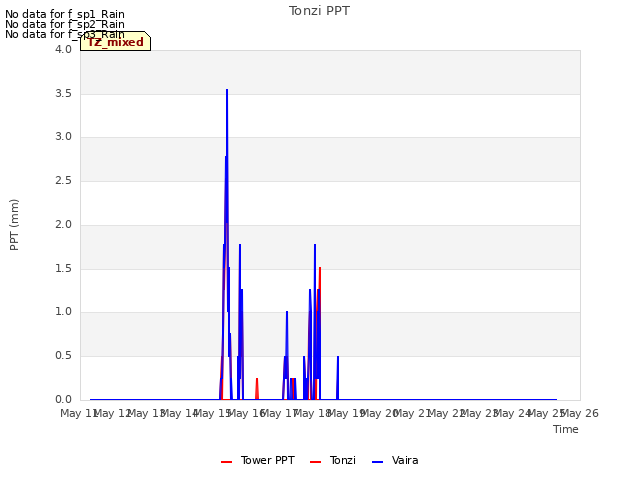This screenshot has width=640, height=480.
Task: Click the 2.5 y-axis tick label
Action: (63, 181)
